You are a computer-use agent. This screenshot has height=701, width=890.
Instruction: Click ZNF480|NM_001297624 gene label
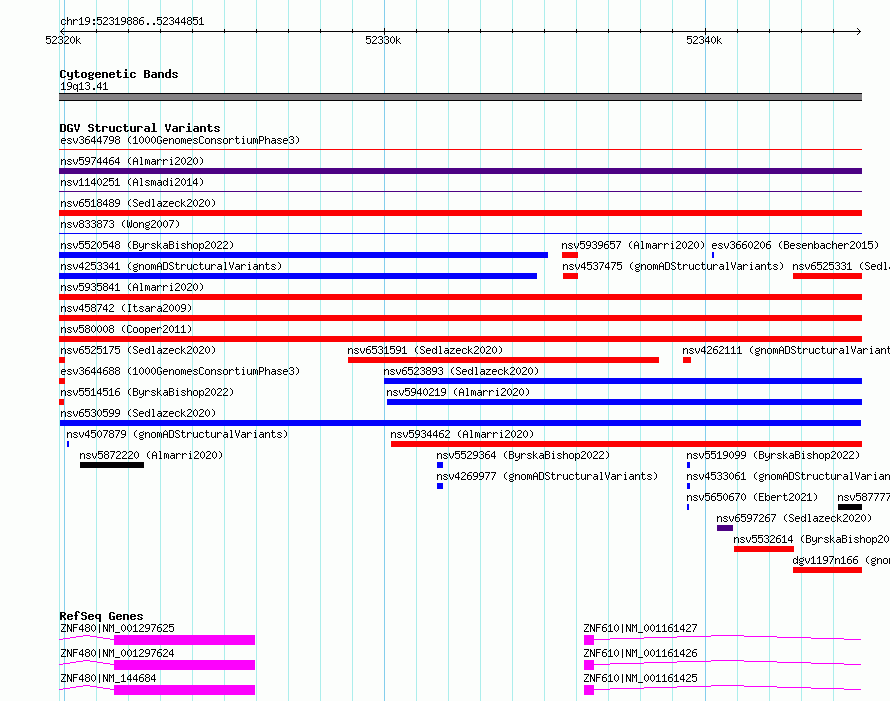117,653
